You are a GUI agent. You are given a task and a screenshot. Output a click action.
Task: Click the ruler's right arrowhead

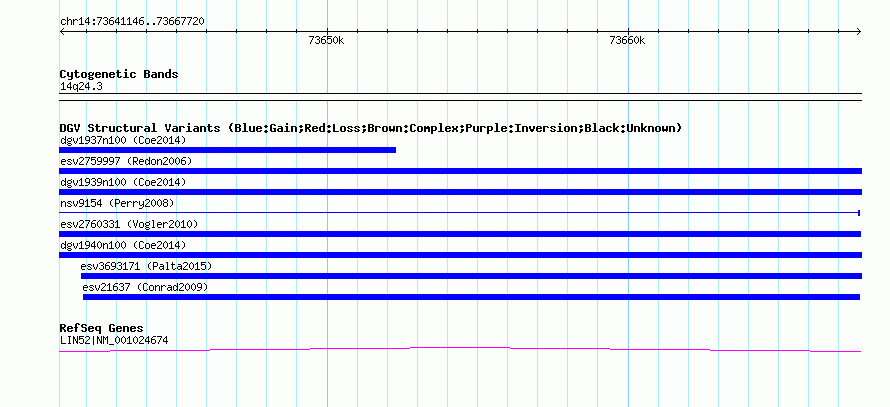click(x=859, y=32)
